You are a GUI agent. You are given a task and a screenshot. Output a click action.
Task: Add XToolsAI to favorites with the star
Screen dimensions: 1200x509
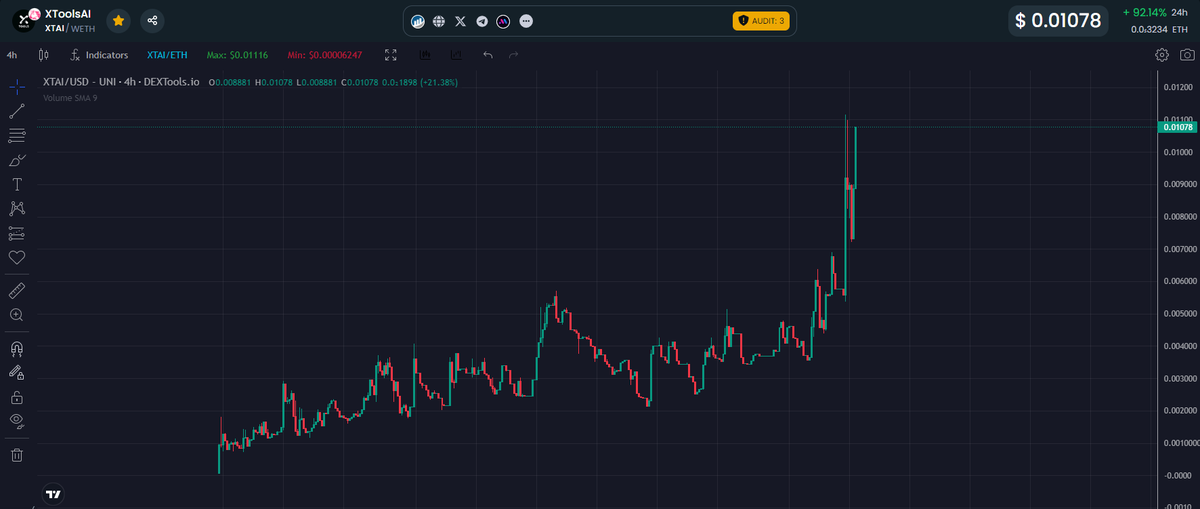[118, 20]
